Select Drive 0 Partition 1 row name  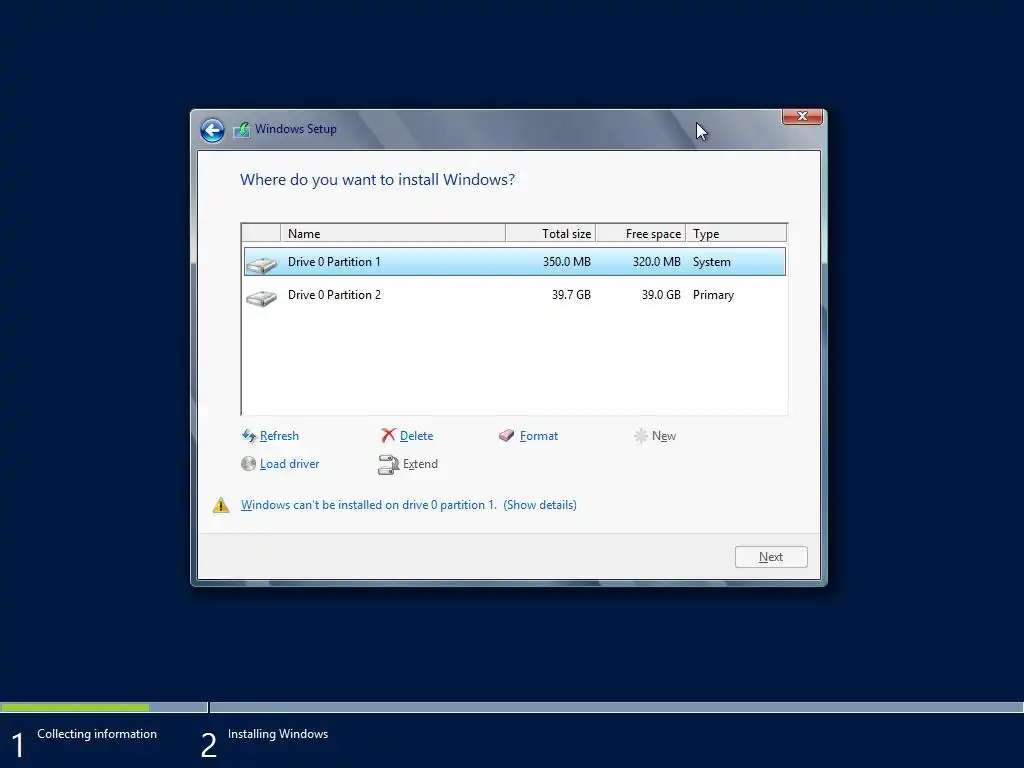pos(334,262)
